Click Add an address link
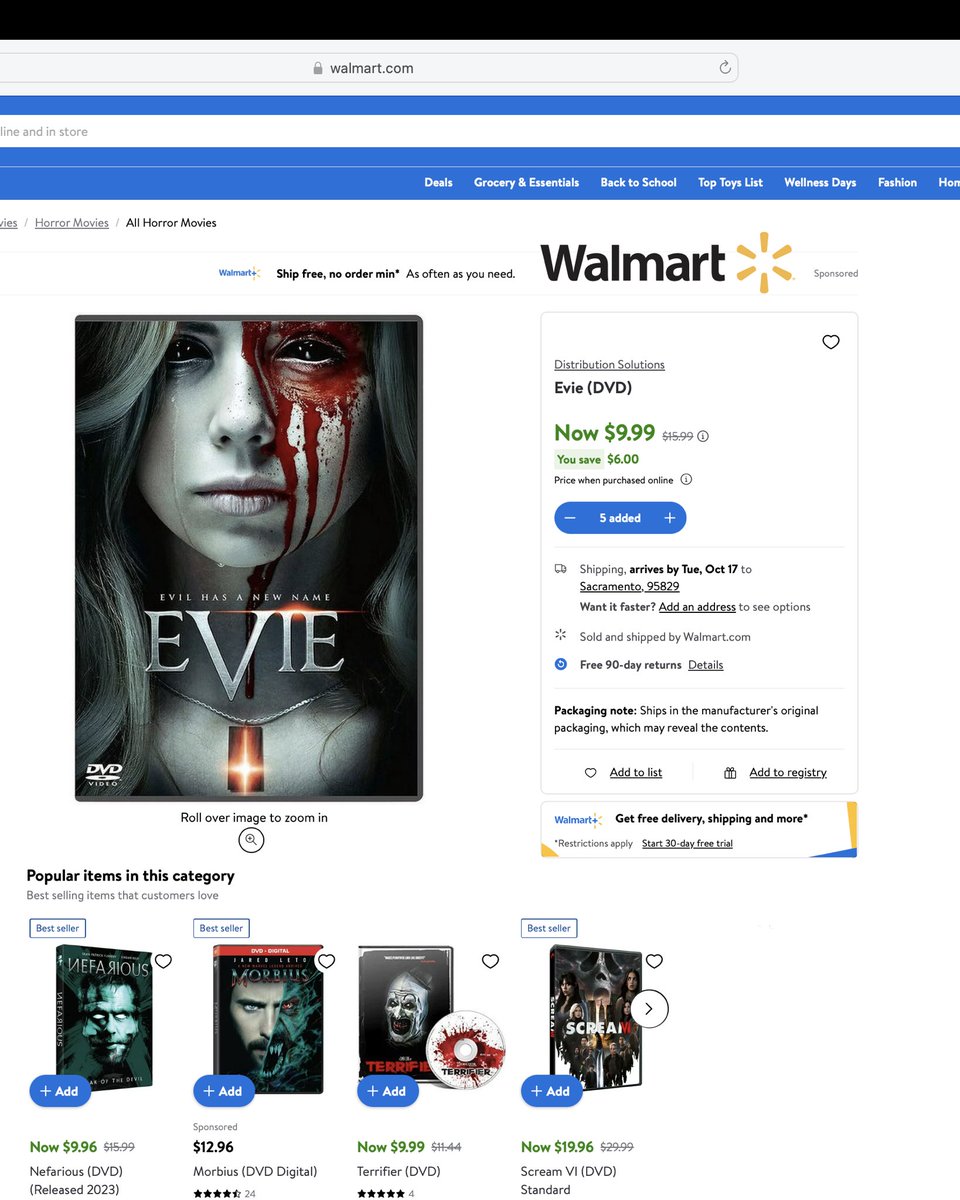Screen dimensions: 960x1200 pyautogui.click(x=697, y=607)
